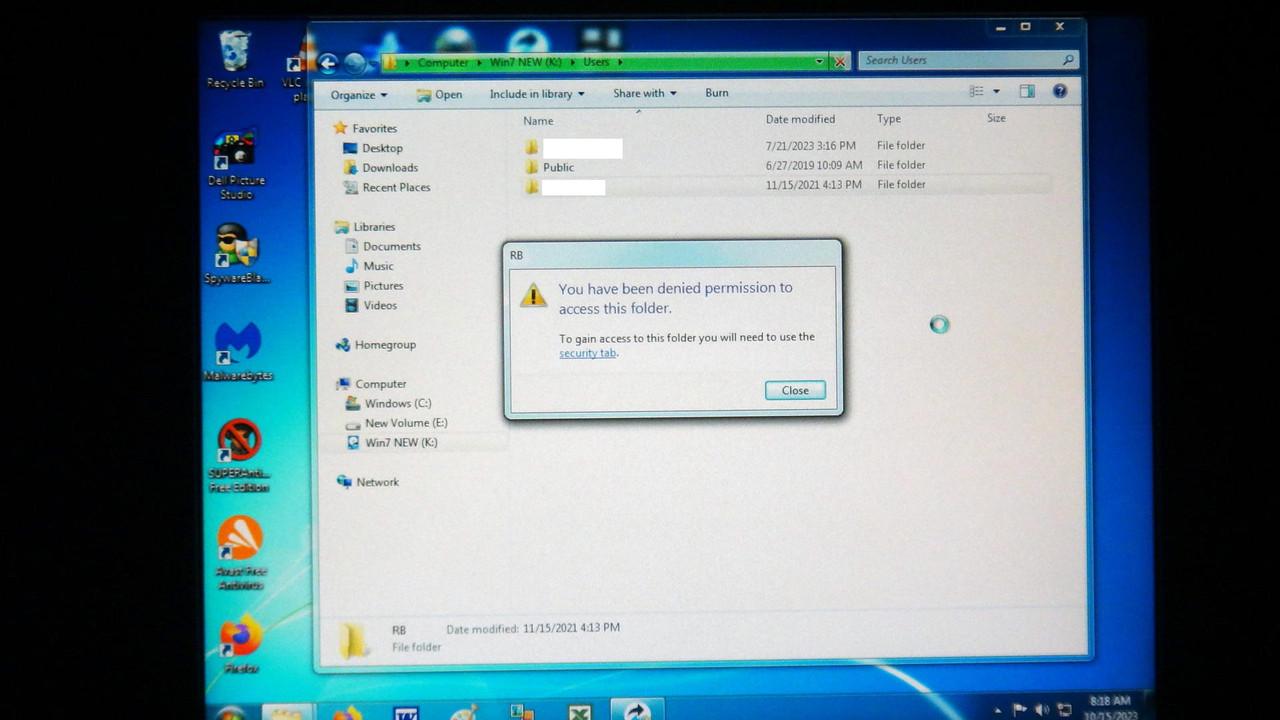
Task: Open the change view options dropdown arrow
Action: (x=996, y=92)
